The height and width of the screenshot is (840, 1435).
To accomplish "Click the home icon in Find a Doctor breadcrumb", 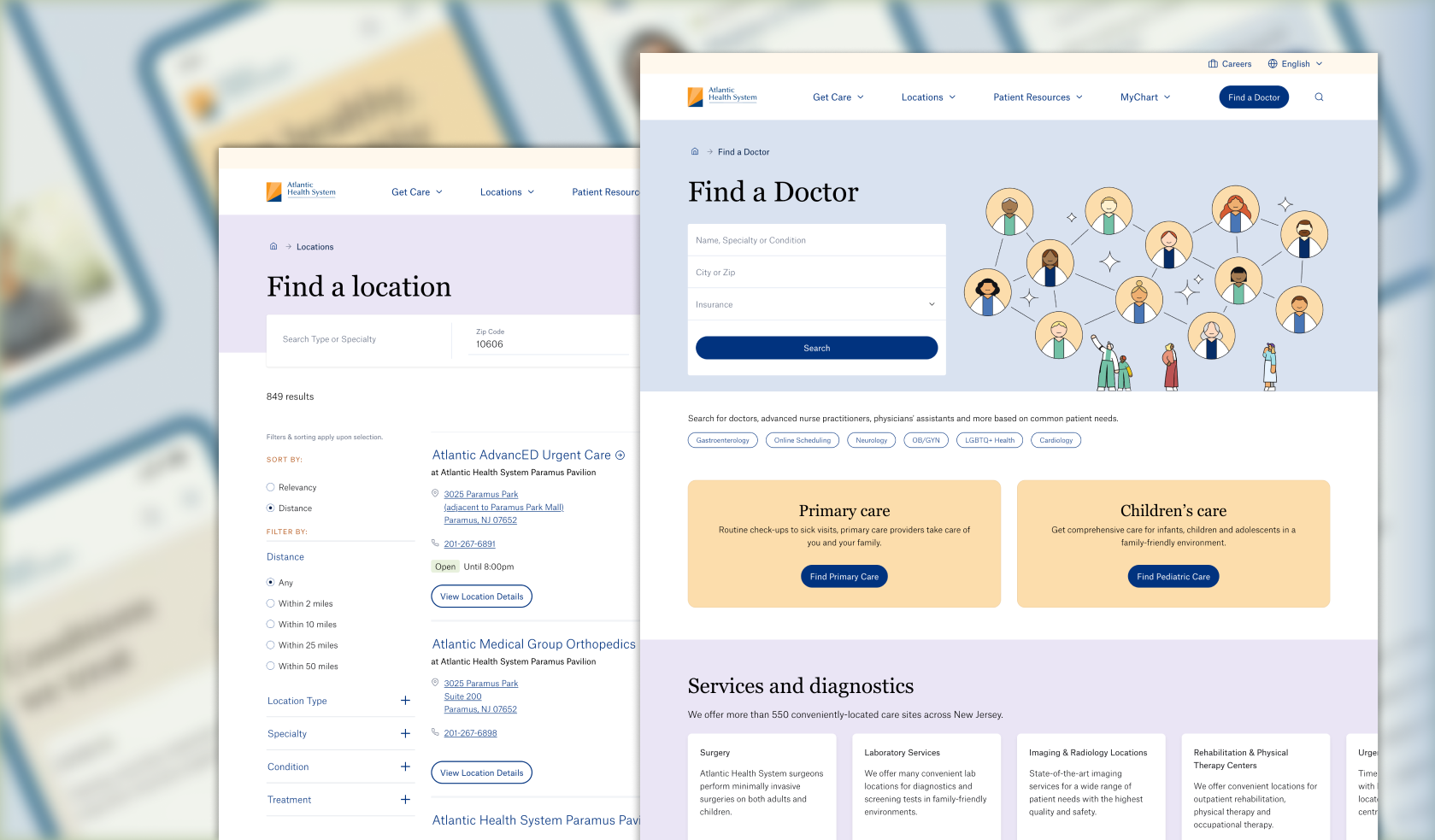I will coord(695,152).
